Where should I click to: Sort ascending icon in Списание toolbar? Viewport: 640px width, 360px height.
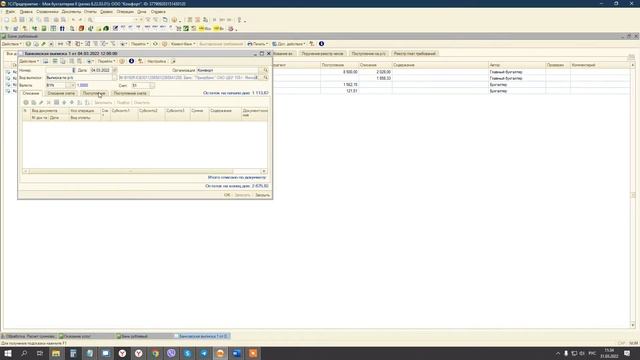coord(80,102)
